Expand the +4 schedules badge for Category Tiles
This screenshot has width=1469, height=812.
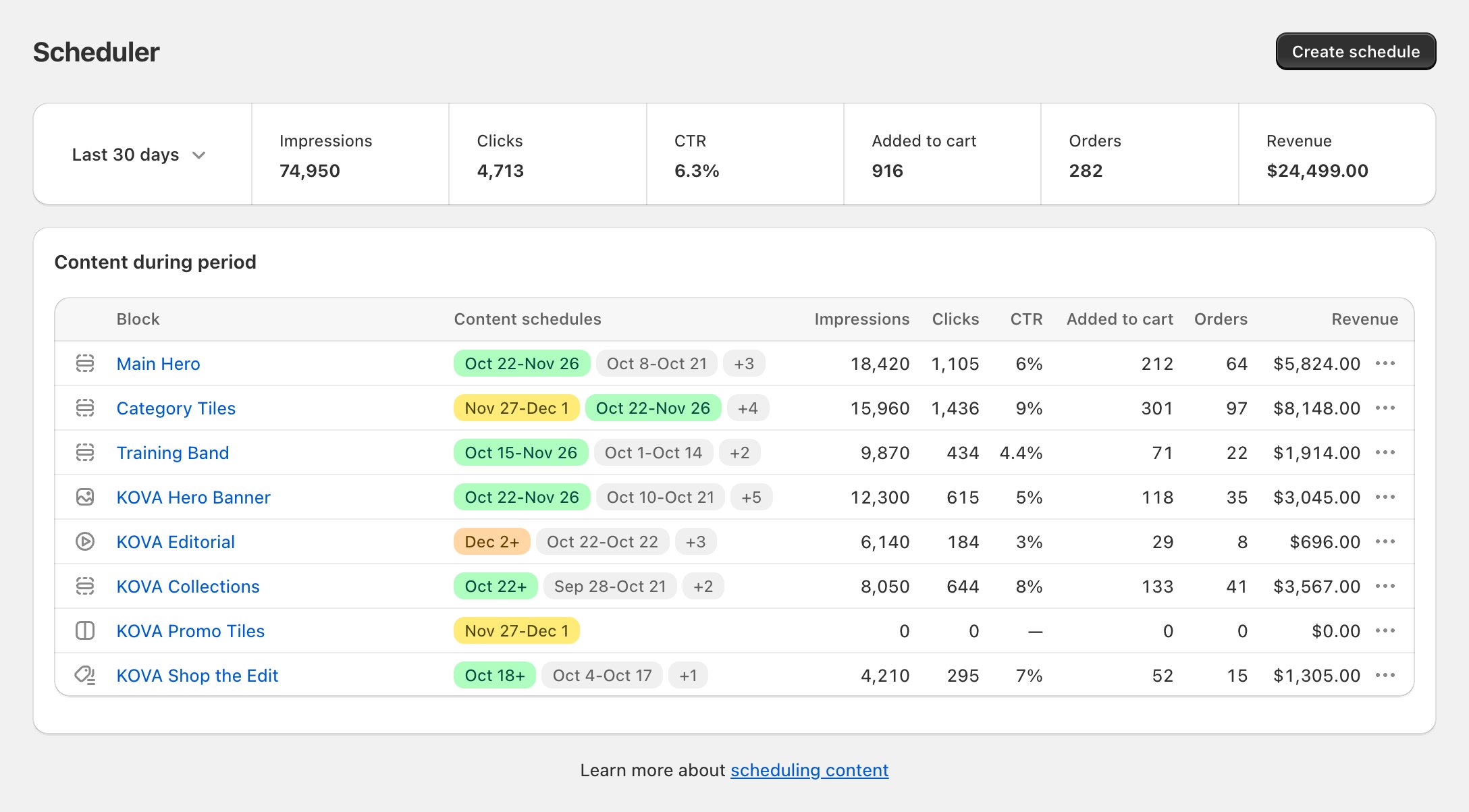[747, 408]
